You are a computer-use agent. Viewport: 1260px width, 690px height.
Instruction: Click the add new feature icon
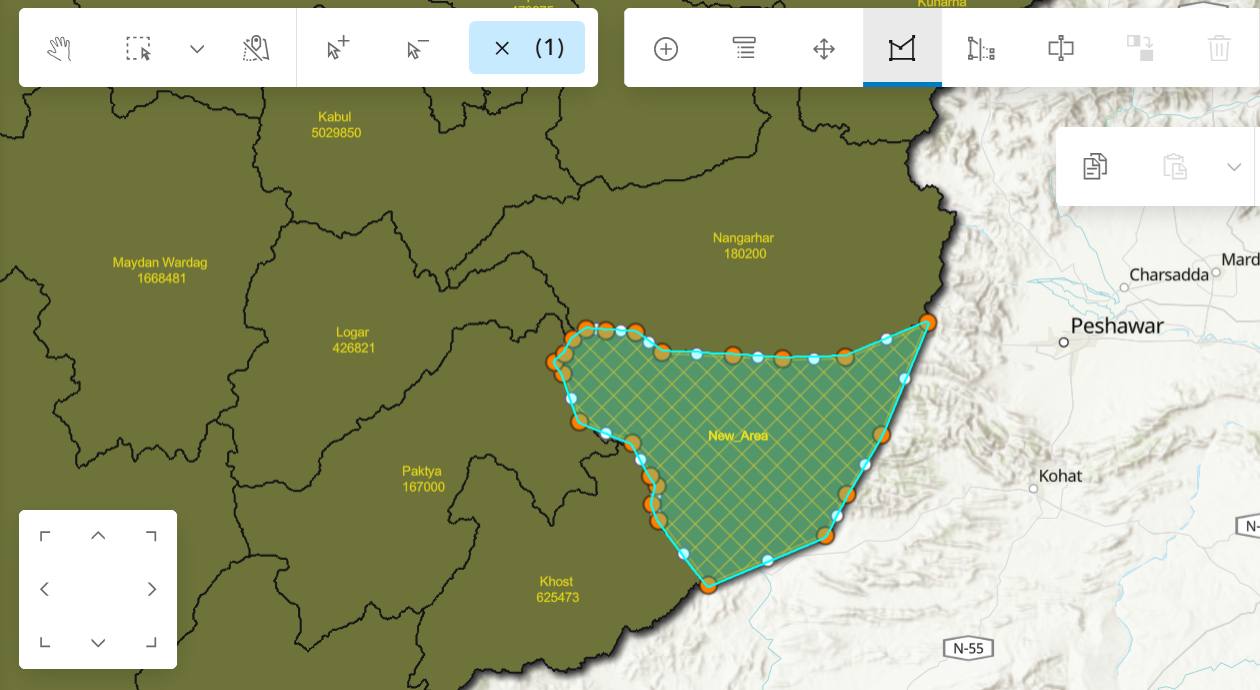pyautogui.click(x=665, y=47)
